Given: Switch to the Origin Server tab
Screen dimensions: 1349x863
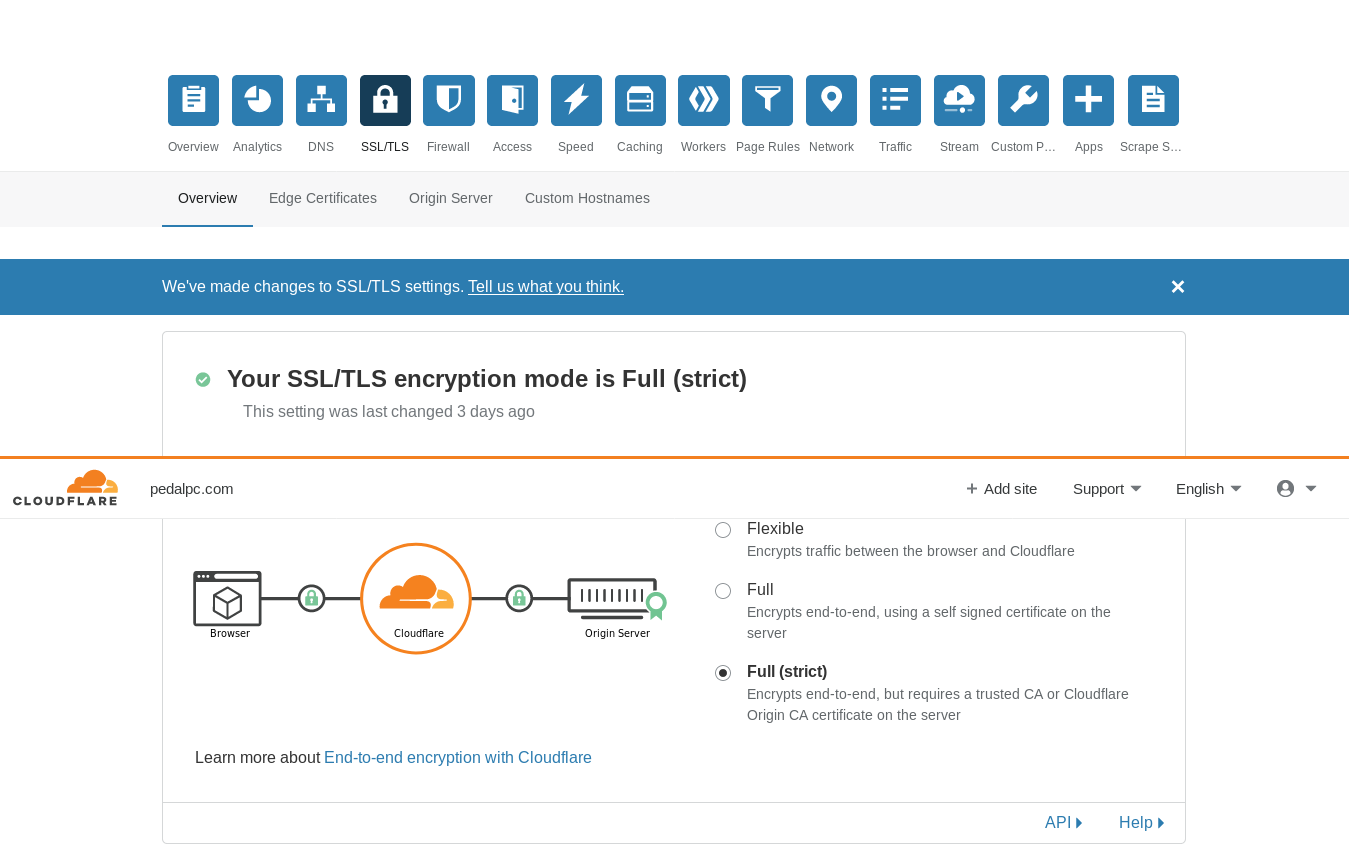Looking at the screenshot, I should [451, 198].
